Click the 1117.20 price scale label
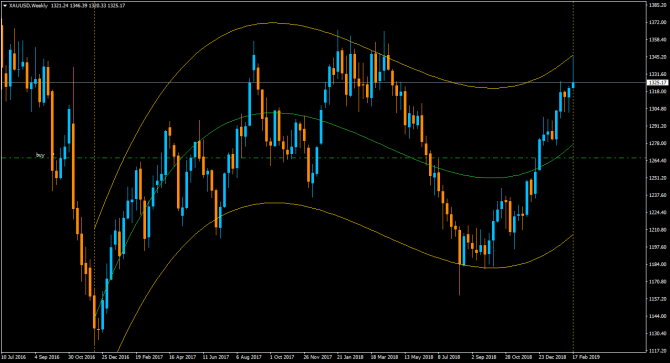The width and height of the screenshot is (670, 363). [x=657, y=351]
